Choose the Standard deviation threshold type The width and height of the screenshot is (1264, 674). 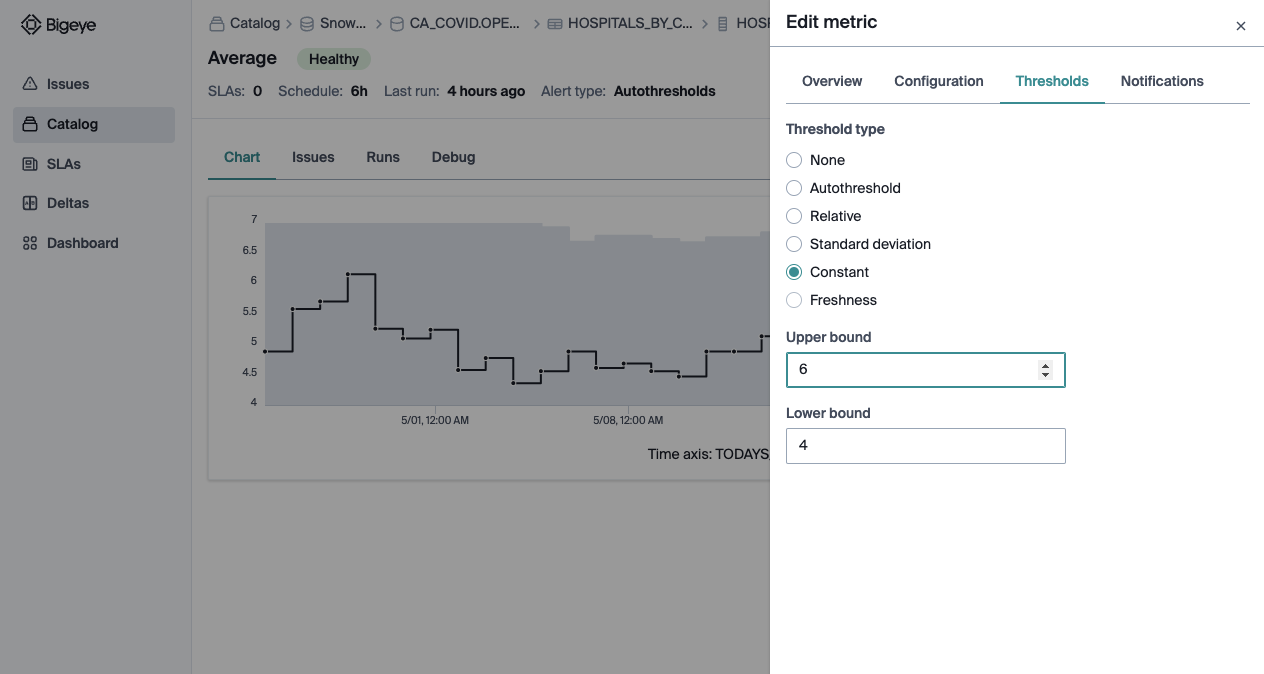click(x=794, y=244)
